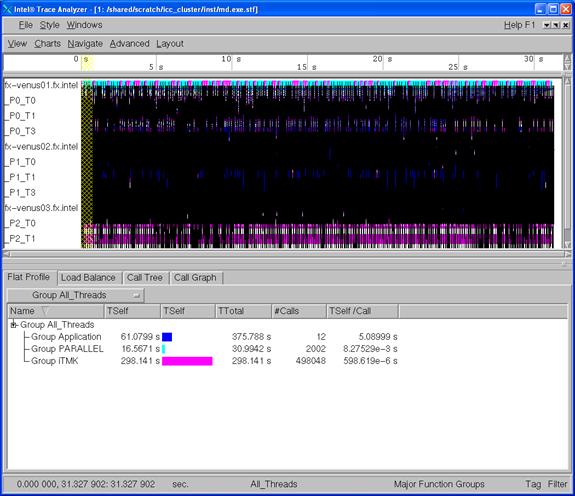Viewport: 575px width, 496px height.
Task: Open the Charts menu
Action: (48, 44)
